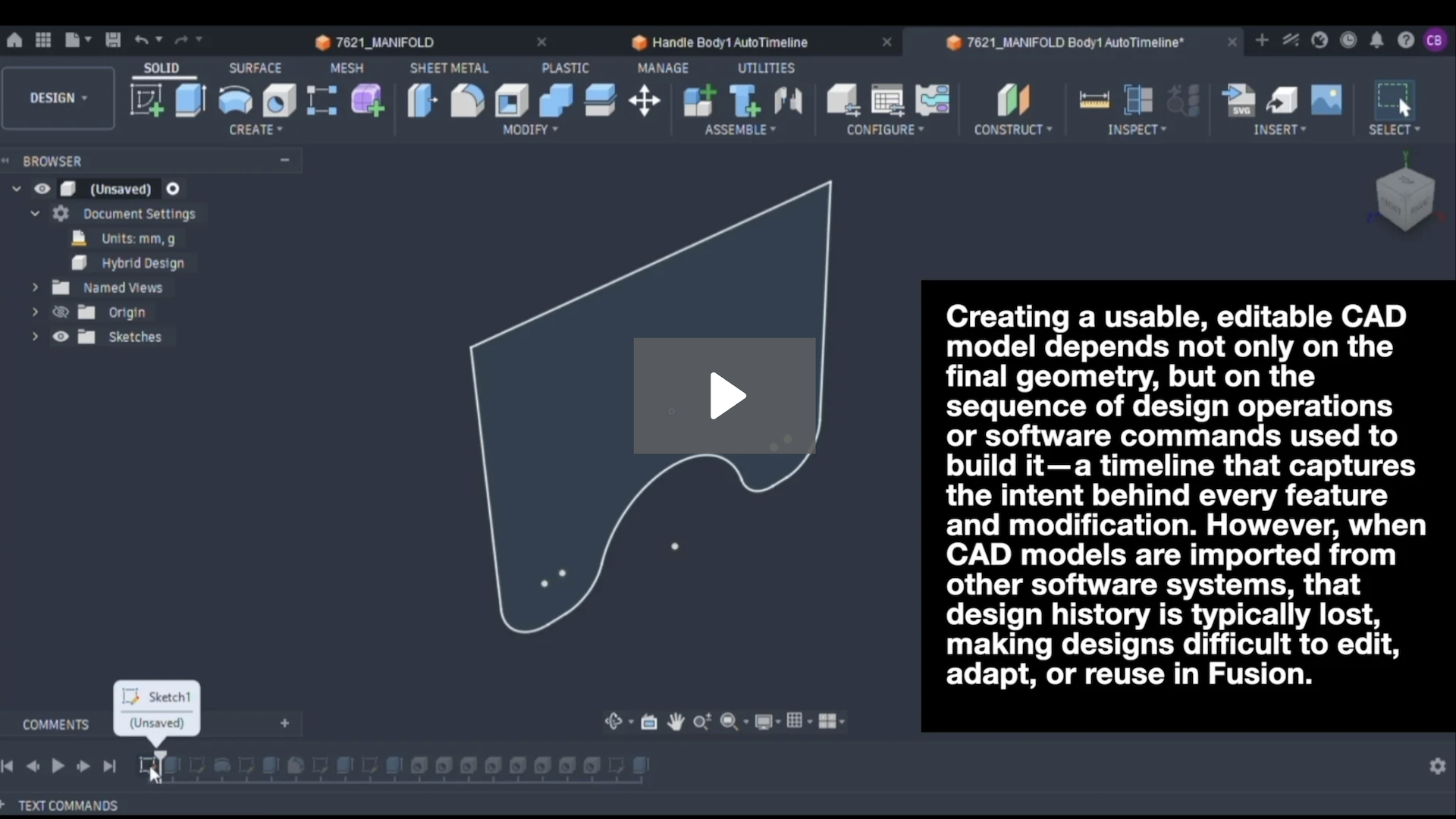Select the Combine tool

[x=556, y=100]
